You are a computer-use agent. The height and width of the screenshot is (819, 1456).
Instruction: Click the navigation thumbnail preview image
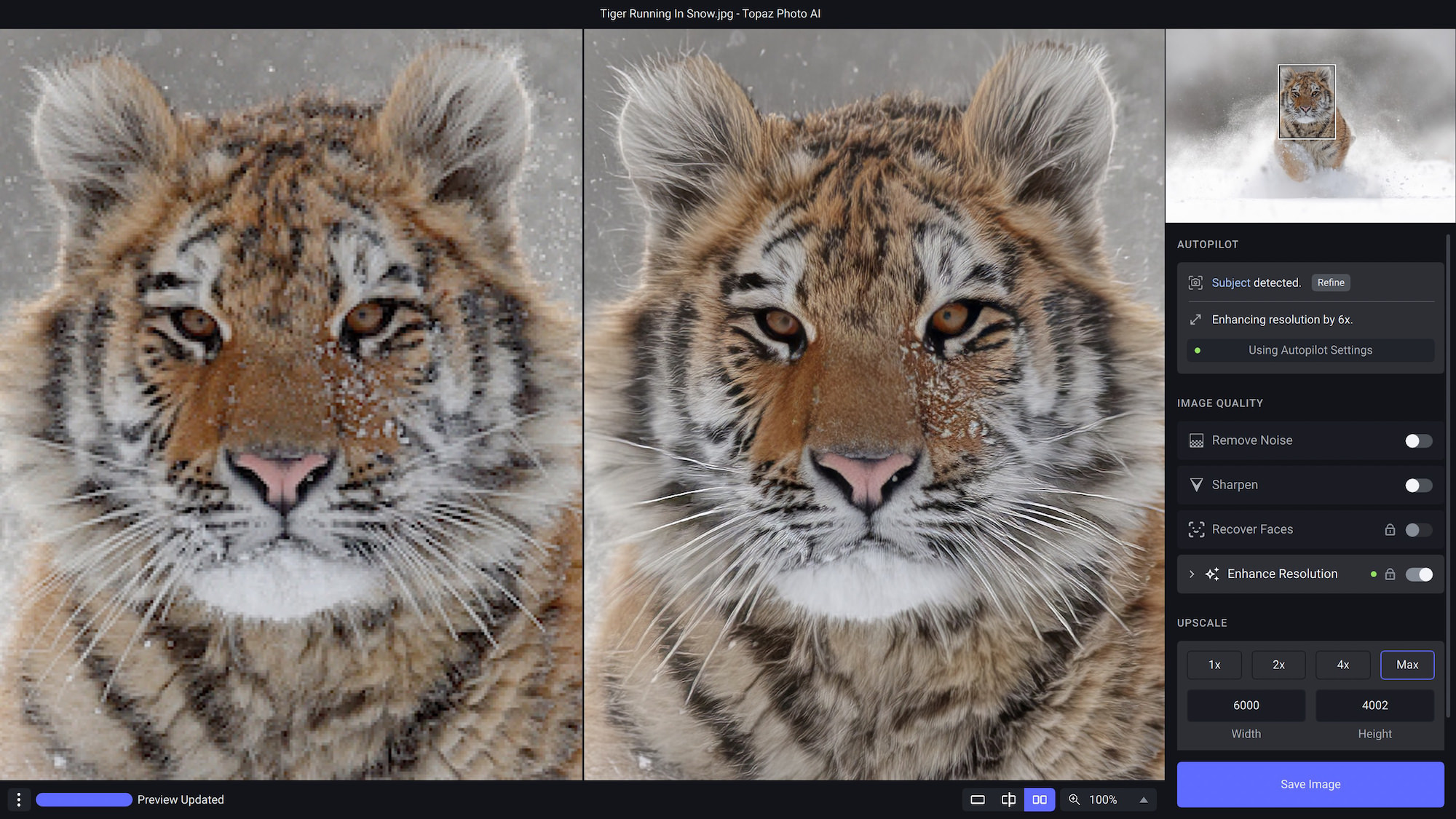1310,125
